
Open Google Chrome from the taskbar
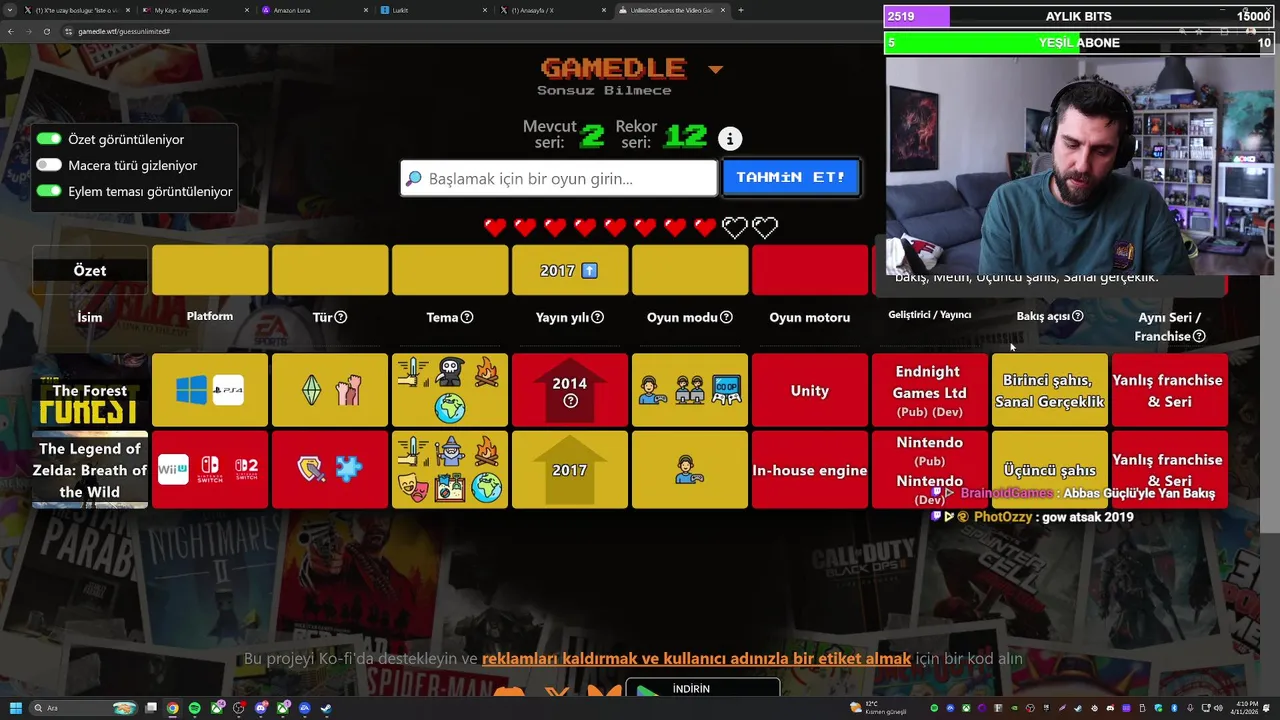click(173, 708)
